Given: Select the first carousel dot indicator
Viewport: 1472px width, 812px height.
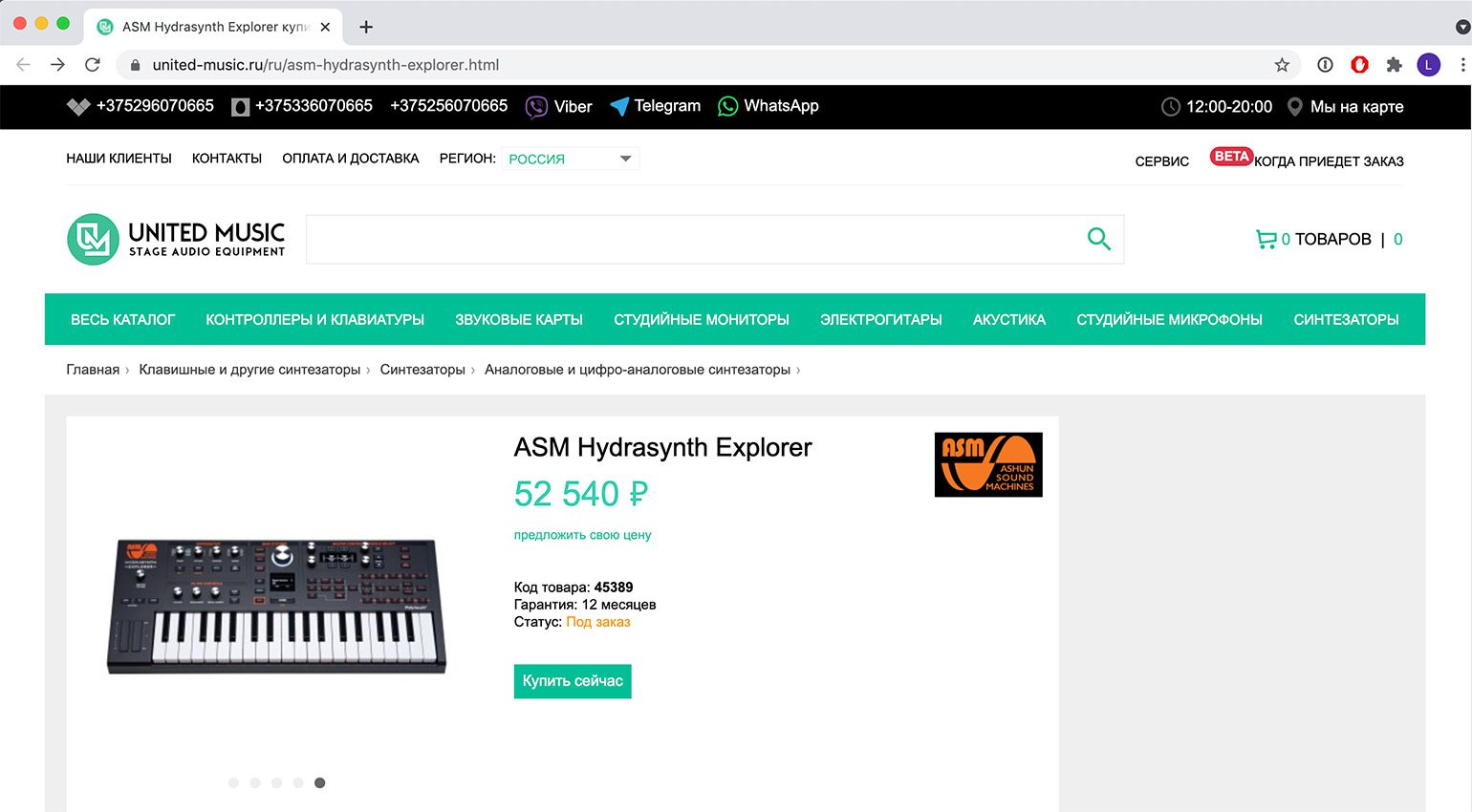Looking at the screenshot, I should pos(233,782).
